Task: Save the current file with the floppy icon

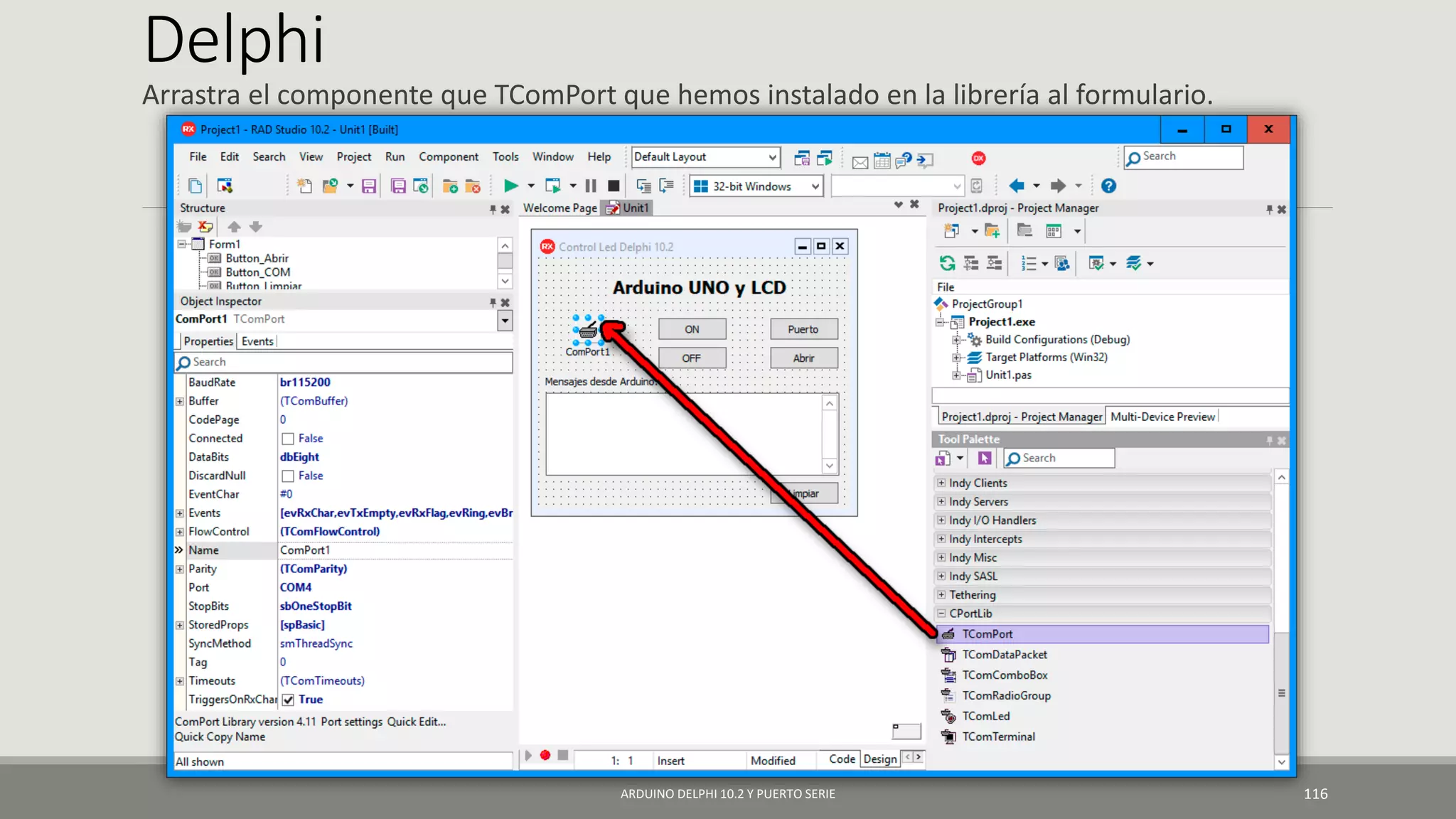Action: coord(369,186)
